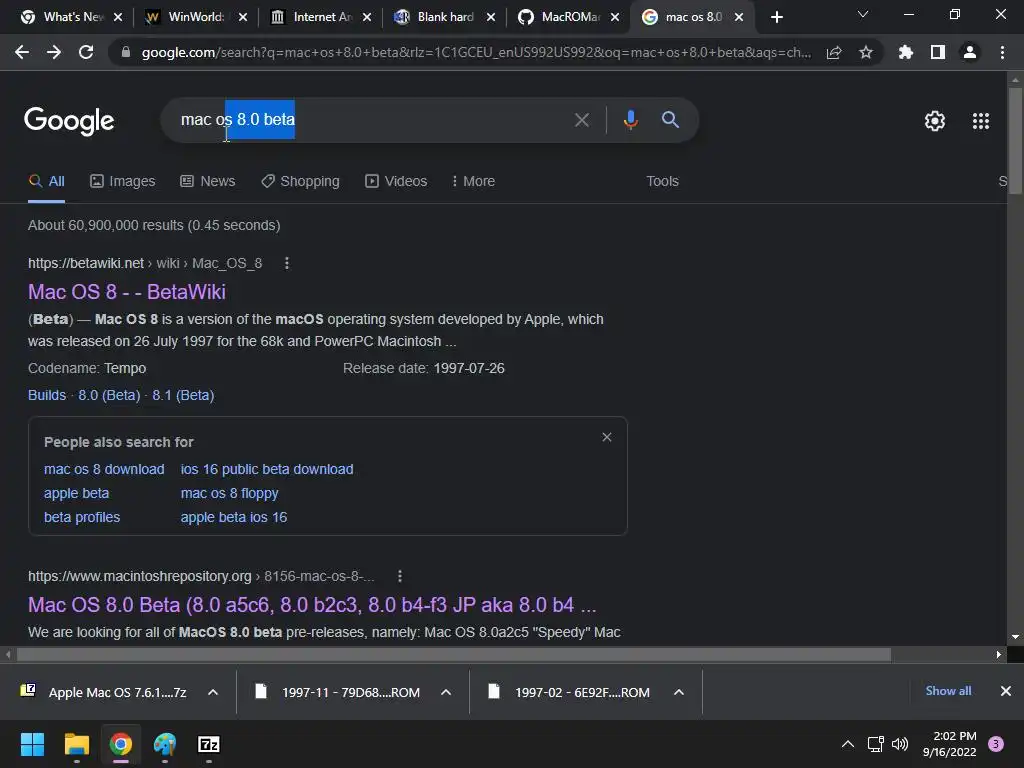Search for beta profiles

(x=82, y=517)
